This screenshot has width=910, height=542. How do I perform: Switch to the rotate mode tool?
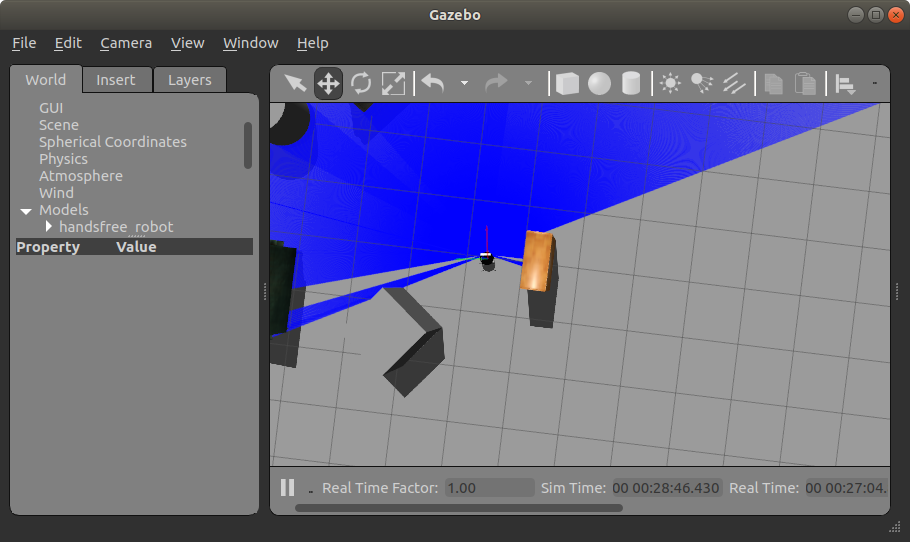click(x=361, y=84)
